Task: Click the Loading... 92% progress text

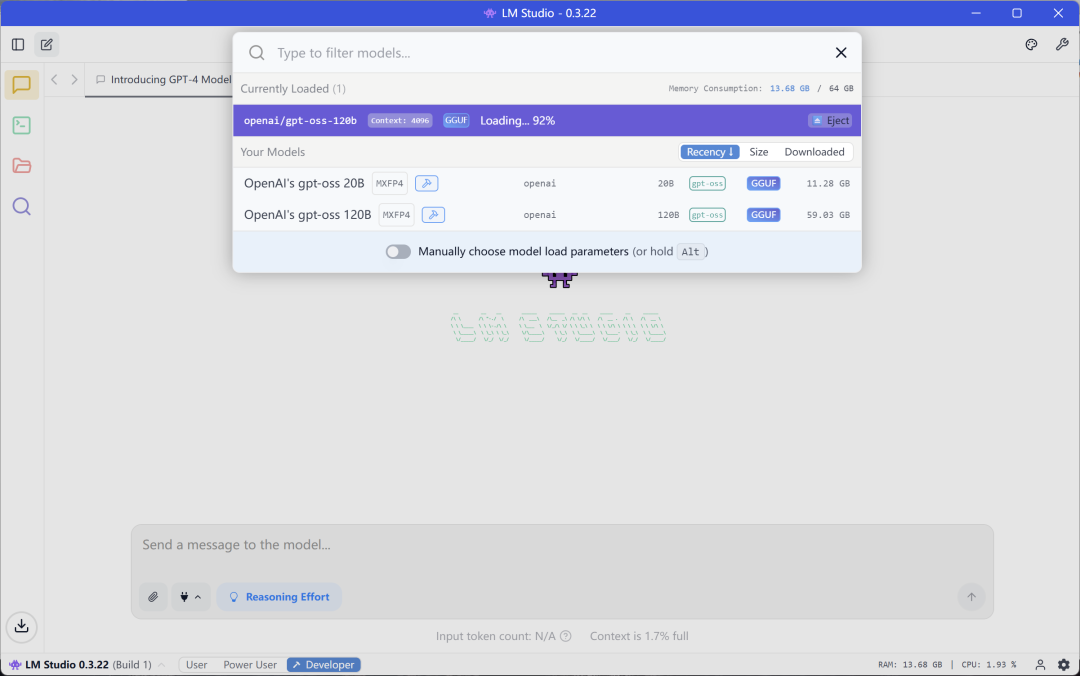Action: pyautogui.click(x=517, y=121)
